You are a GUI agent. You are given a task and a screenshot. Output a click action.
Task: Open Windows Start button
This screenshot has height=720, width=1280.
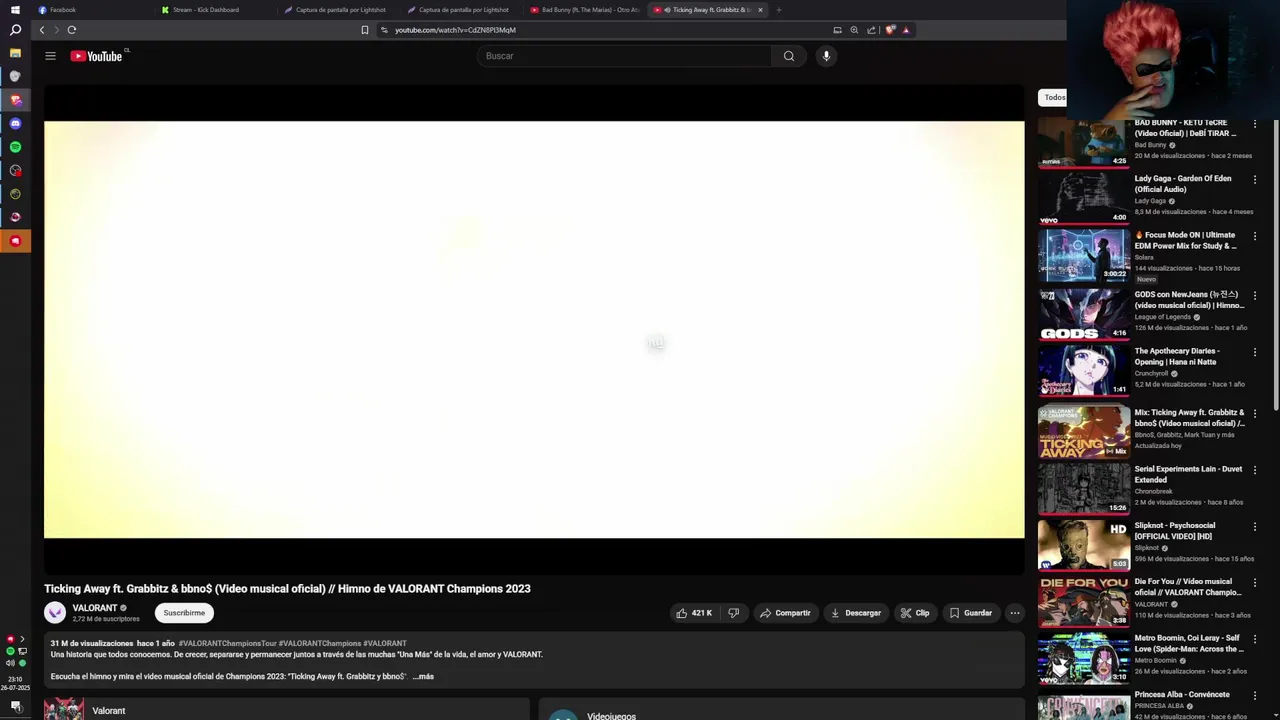[15, 9]
